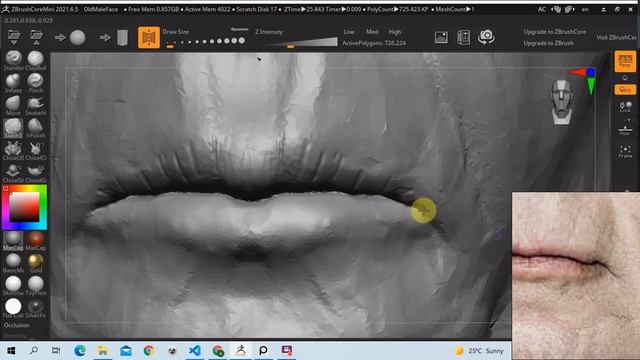Screen dimensions: 640x360
Task: Toggle the orange Symmetry button
Action: point(149,38)
